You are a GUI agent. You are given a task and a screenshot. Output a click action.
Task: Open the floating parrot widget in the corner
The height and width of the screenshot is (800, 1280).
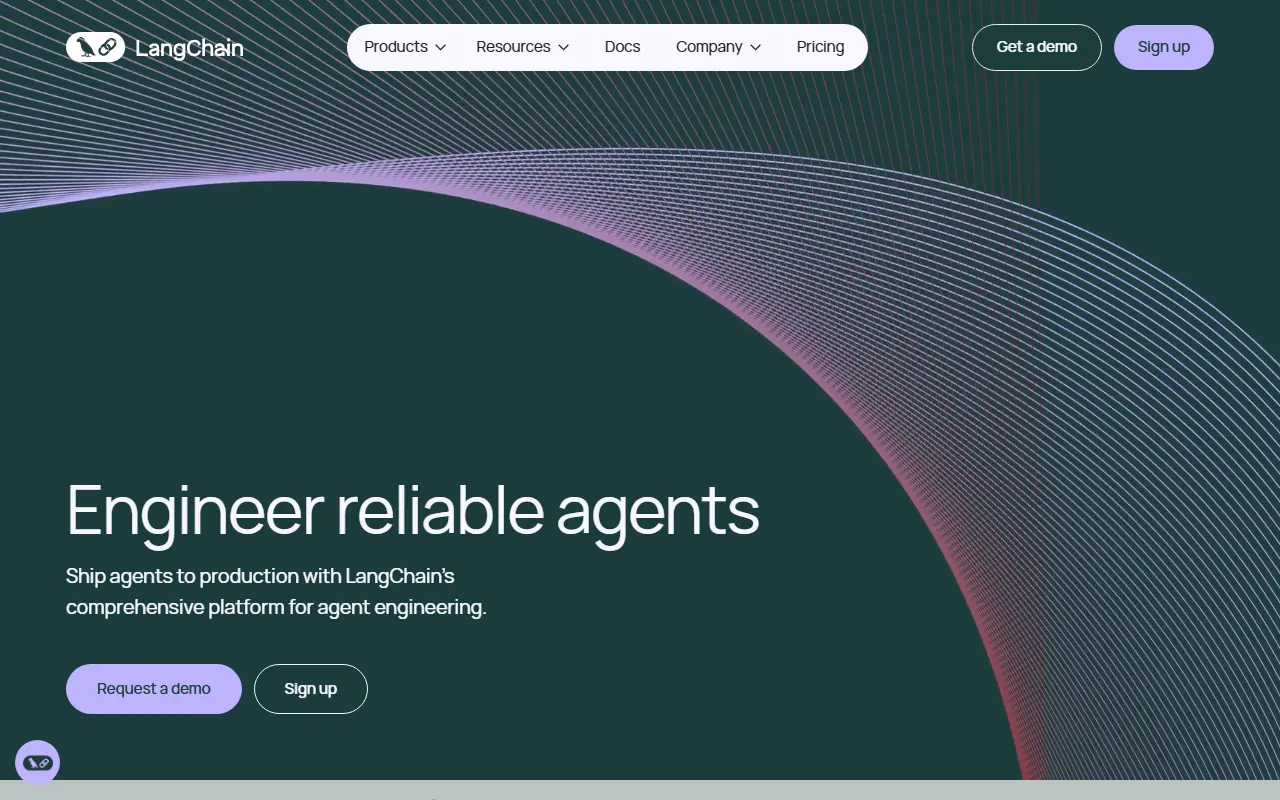pyautogui.click(x=38, y=763)
